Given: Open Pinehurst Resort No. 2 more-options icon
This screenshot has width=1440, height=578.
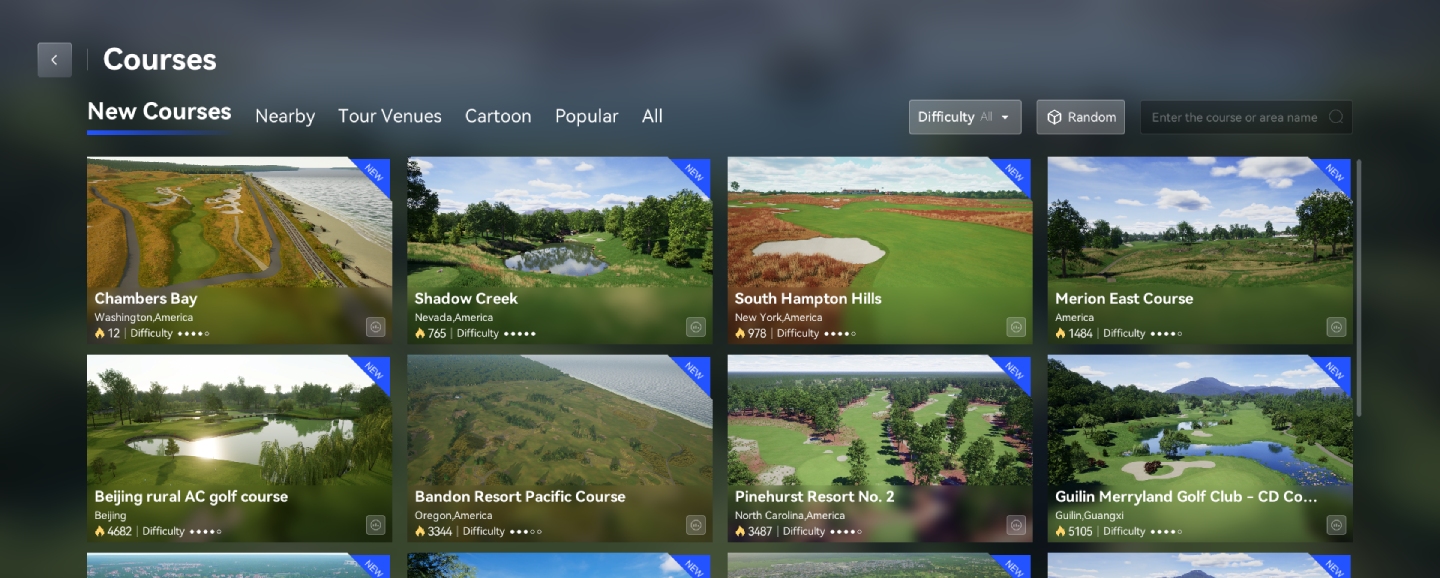Looking at the screenshot, I should click(x=1016, y=525).
